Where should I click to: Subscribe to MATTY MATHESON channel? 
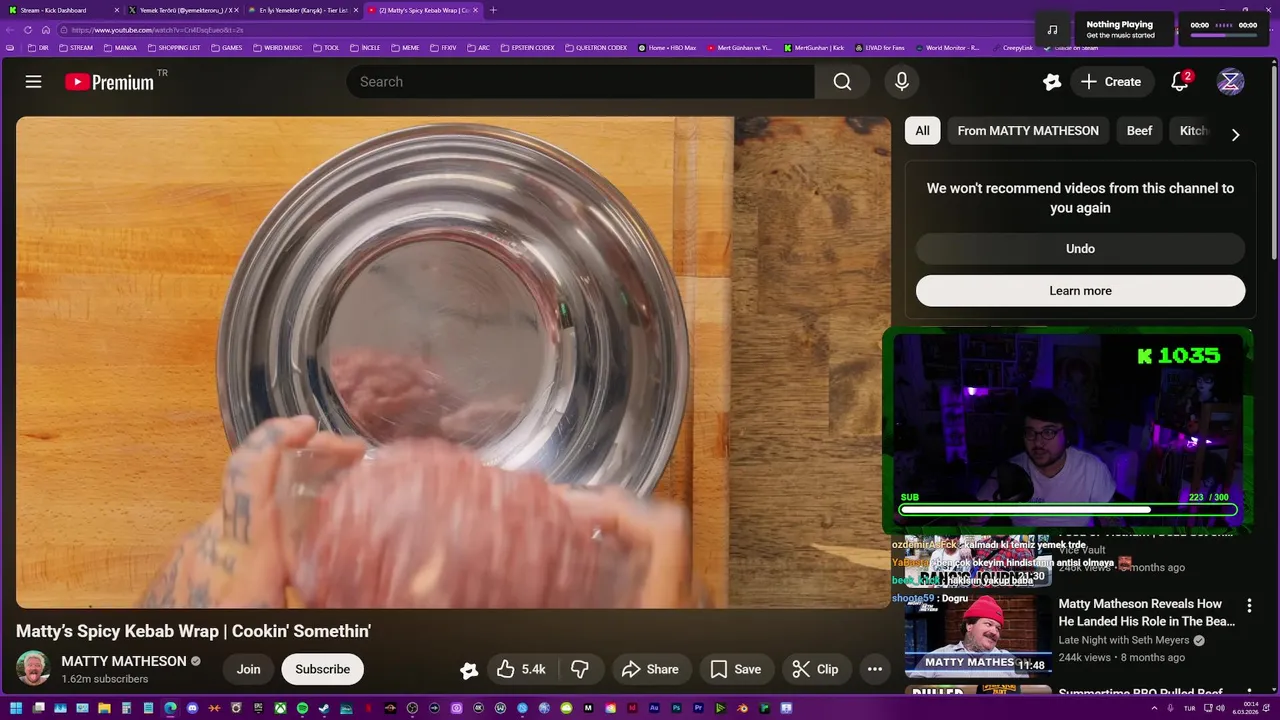322,669
